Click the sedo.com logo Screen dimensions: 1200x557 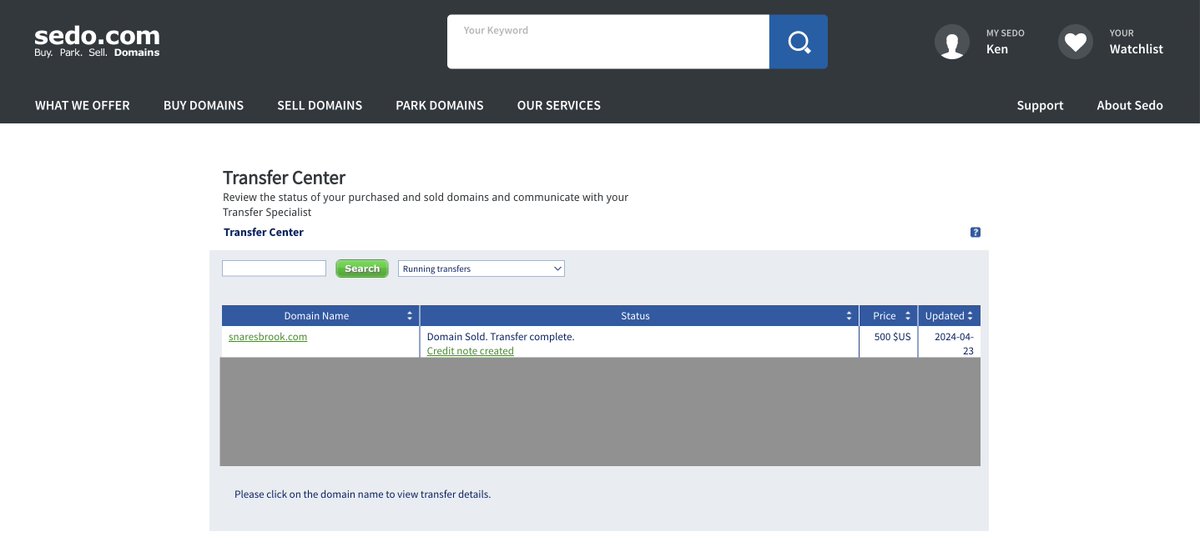click(x=97, y=42)
